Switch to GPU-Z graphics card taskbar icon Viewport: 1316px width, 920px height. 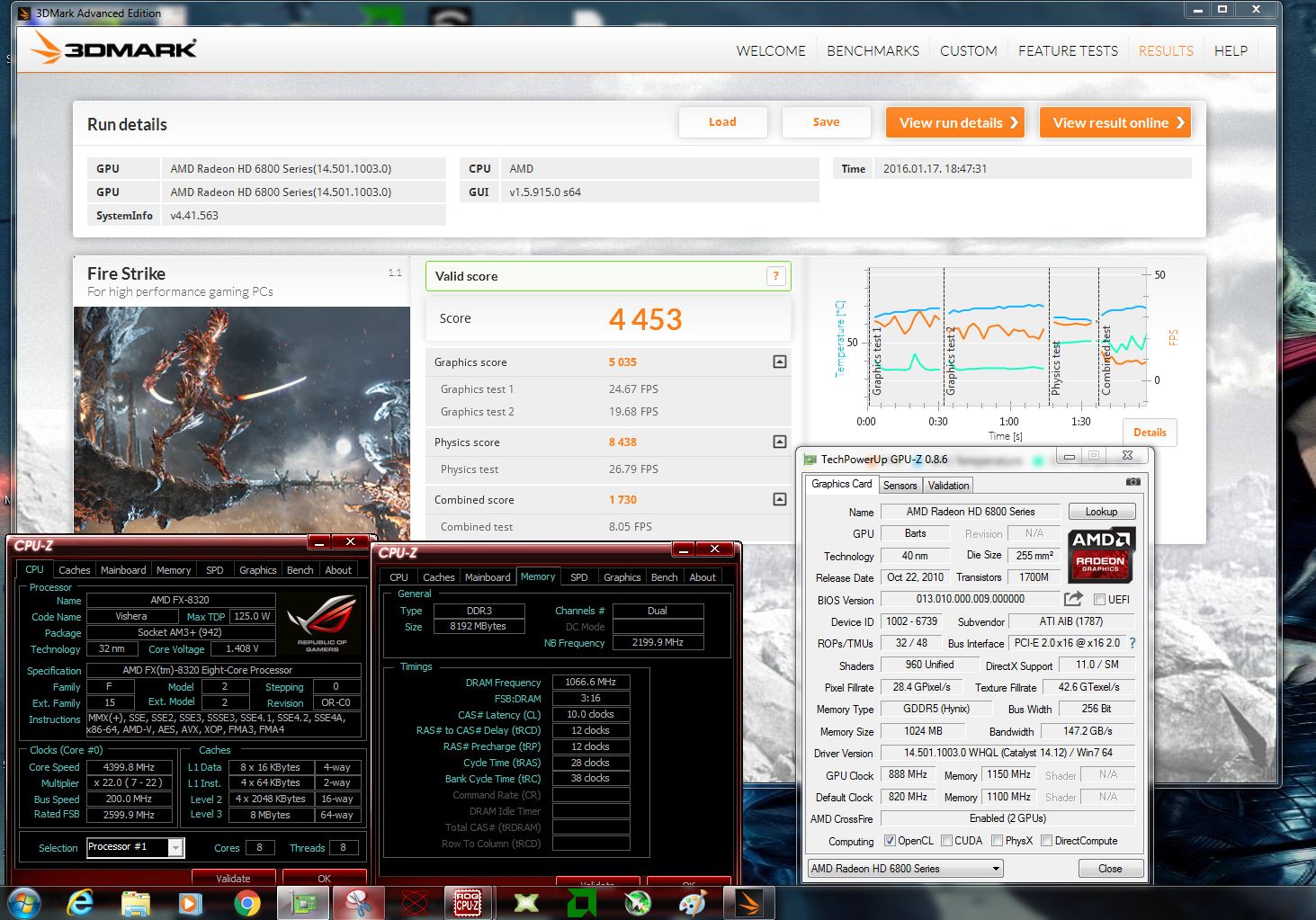point(303,903)
